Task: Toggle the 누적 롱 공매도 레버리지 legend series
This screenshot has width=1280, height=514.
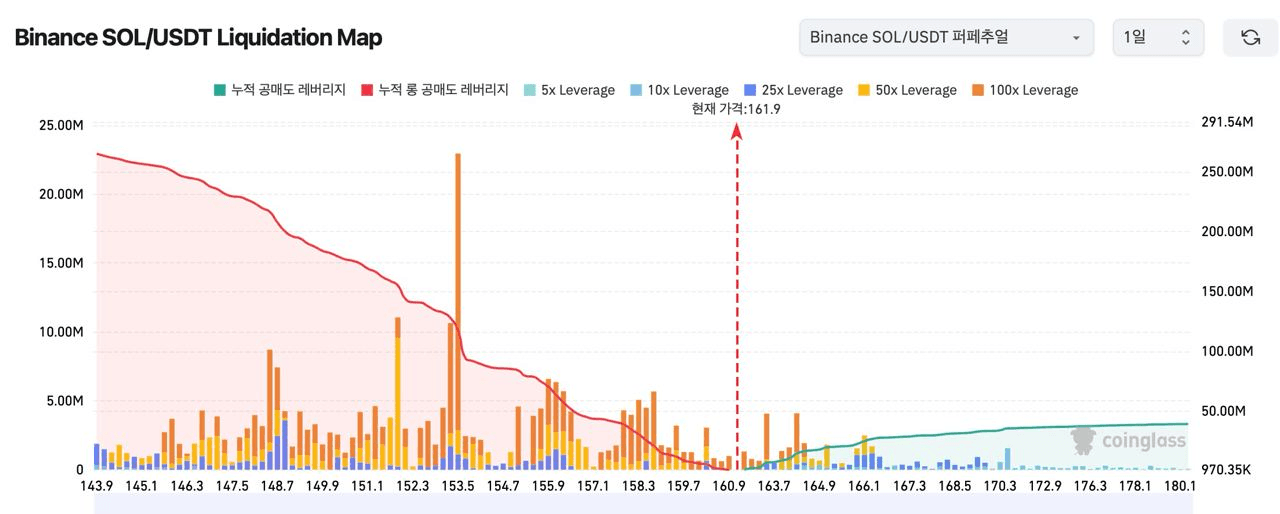Action: [435, 90]
